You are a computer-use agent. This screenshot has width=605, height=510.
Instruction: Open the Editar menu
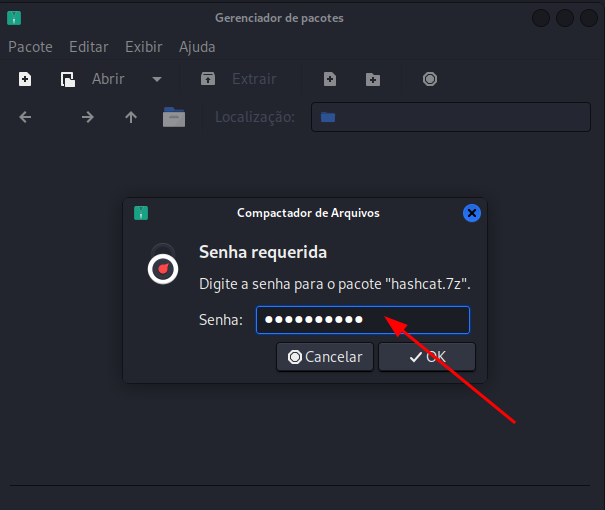[89, 47]
